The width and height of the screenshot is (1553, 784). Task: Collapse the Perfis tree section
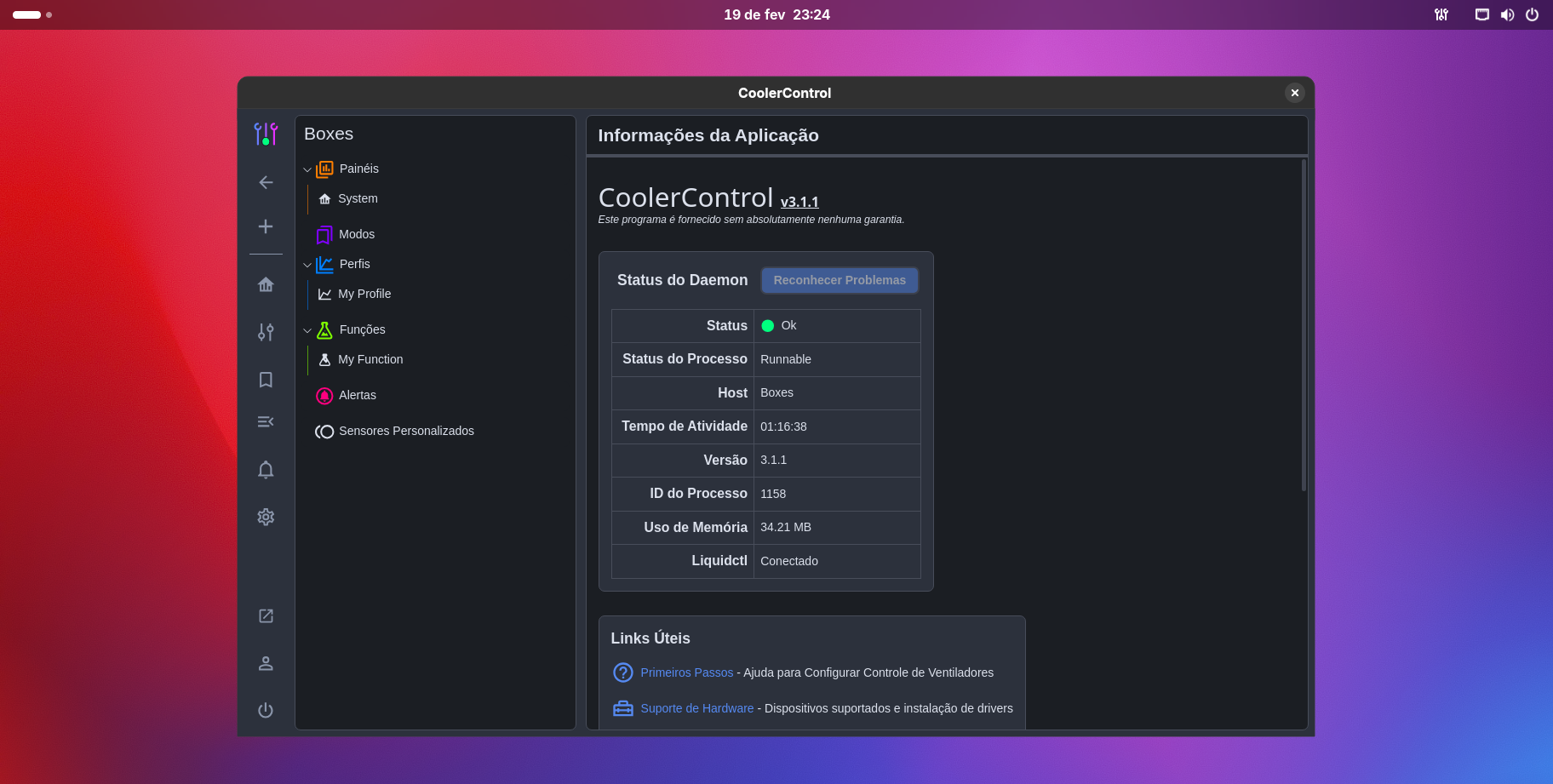tap(307, 265)
